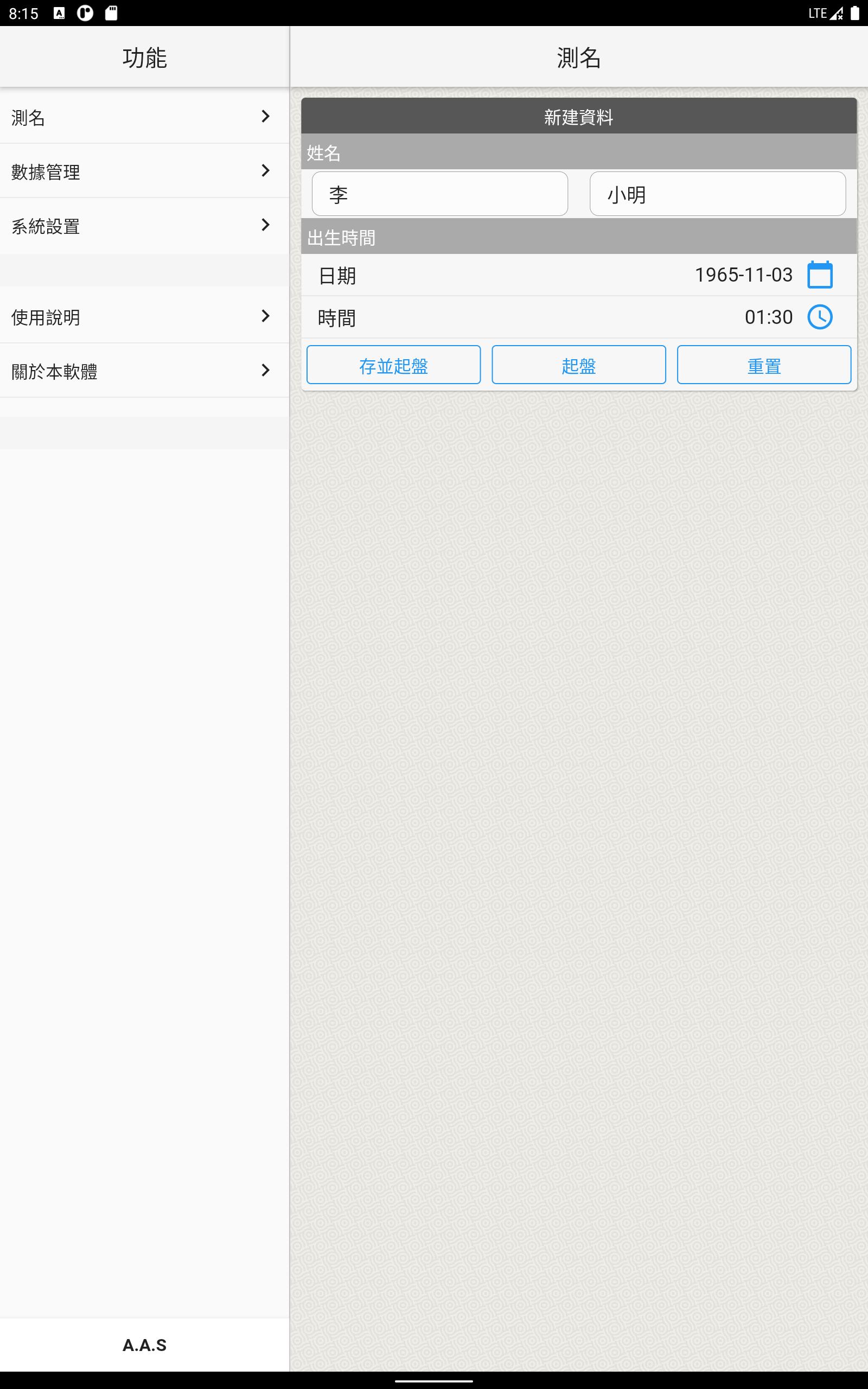Image resolution: width=868 pixels, height=1389 pixels.
Task: Expand the 使用說明 chevron arrow
Action: [x=265, y=316]
